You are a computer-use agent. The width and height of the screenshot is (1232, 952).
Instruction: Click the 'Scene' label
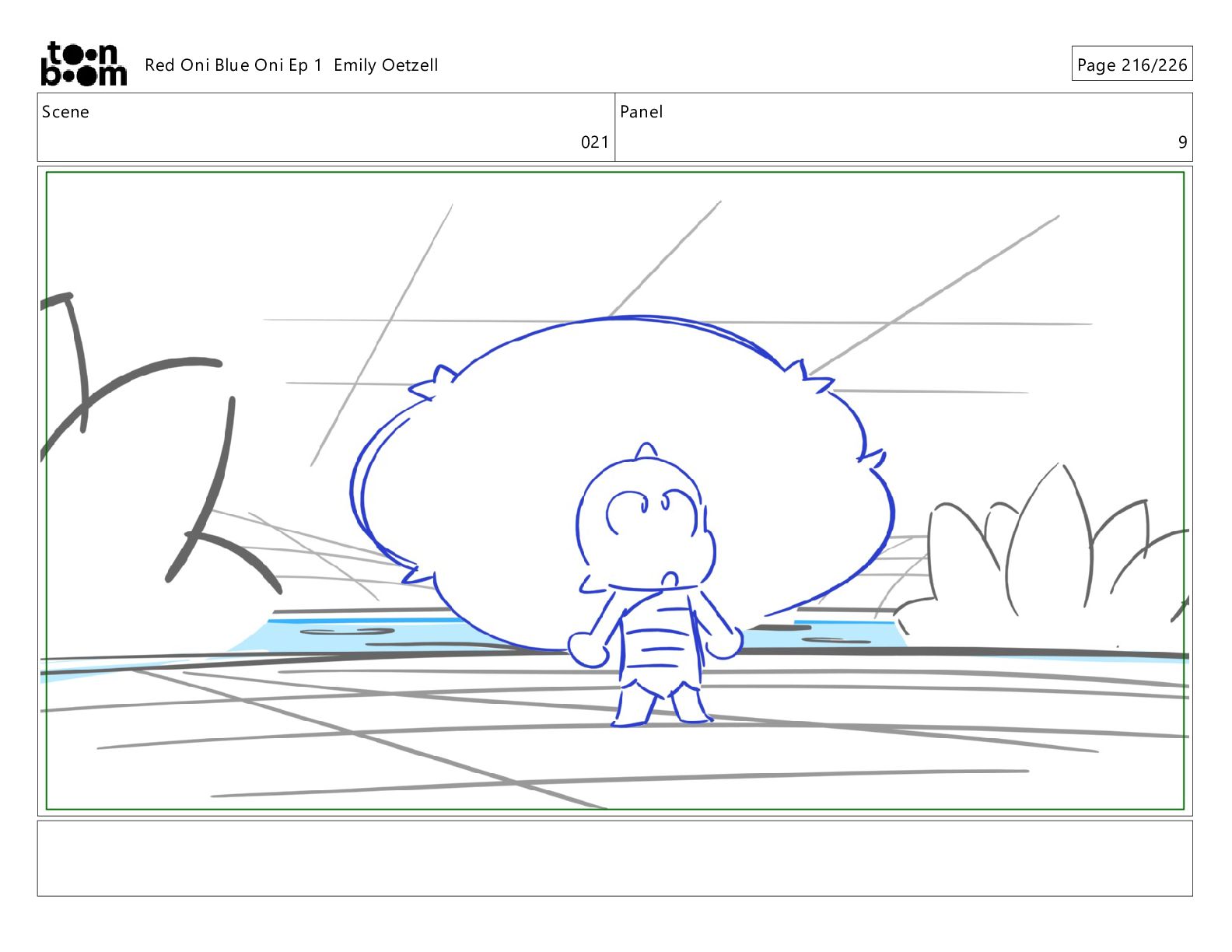tap(65, 112)
